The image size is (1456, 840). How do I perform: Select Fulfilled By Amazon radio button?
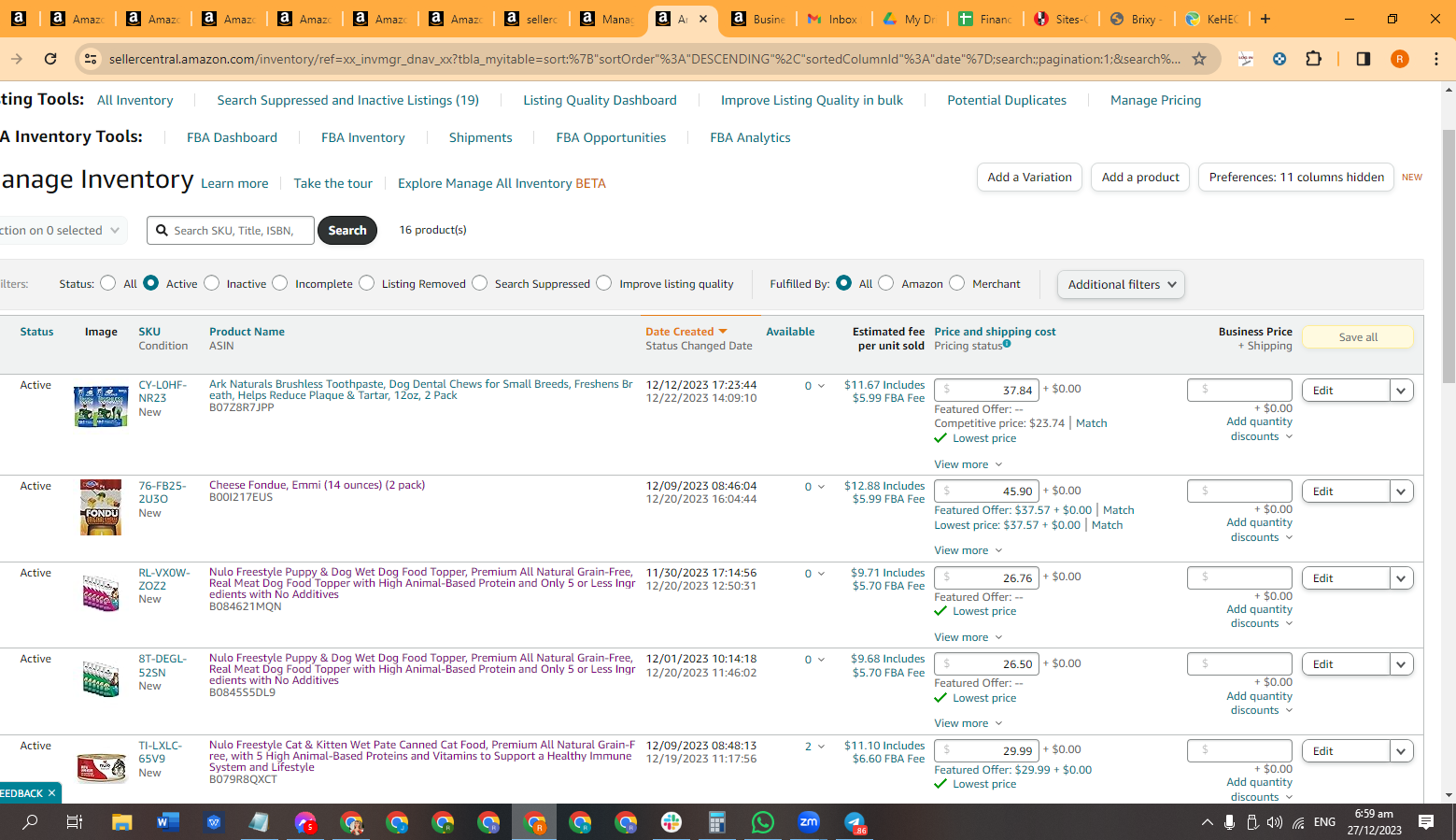tap(885, 283)
